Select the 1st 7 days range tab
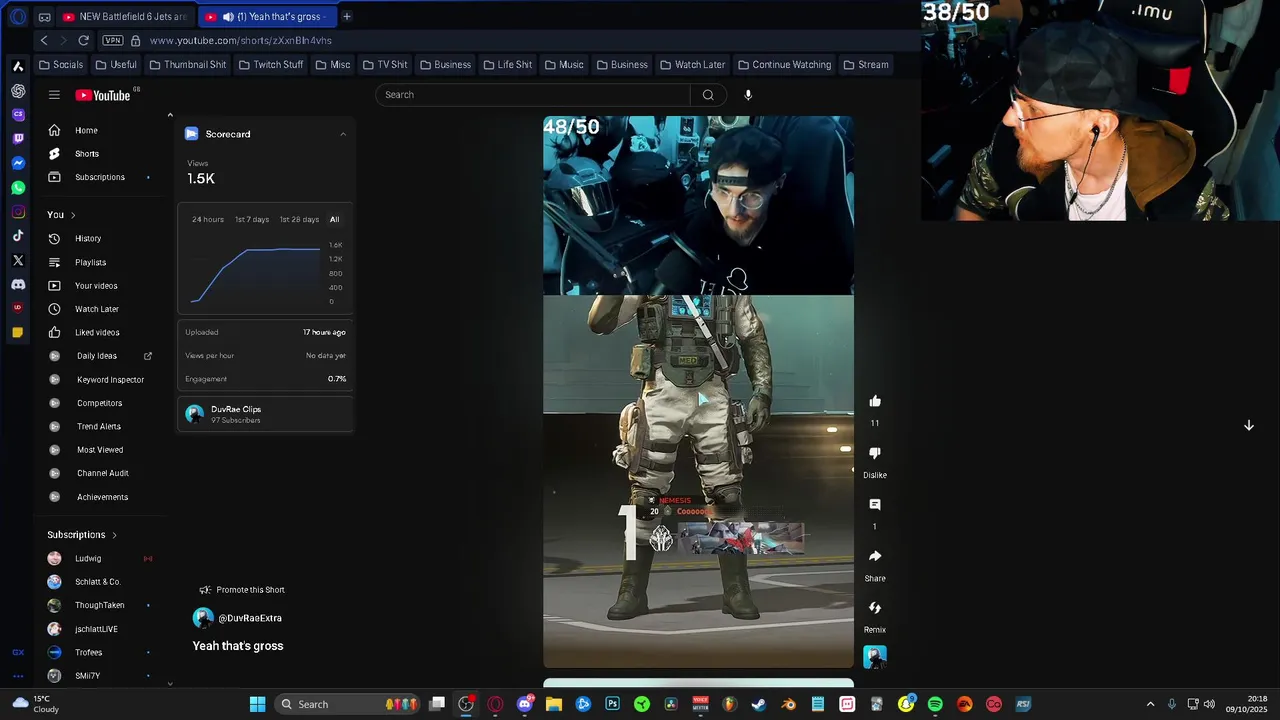Screen dimensions: 1280x720 252,220
